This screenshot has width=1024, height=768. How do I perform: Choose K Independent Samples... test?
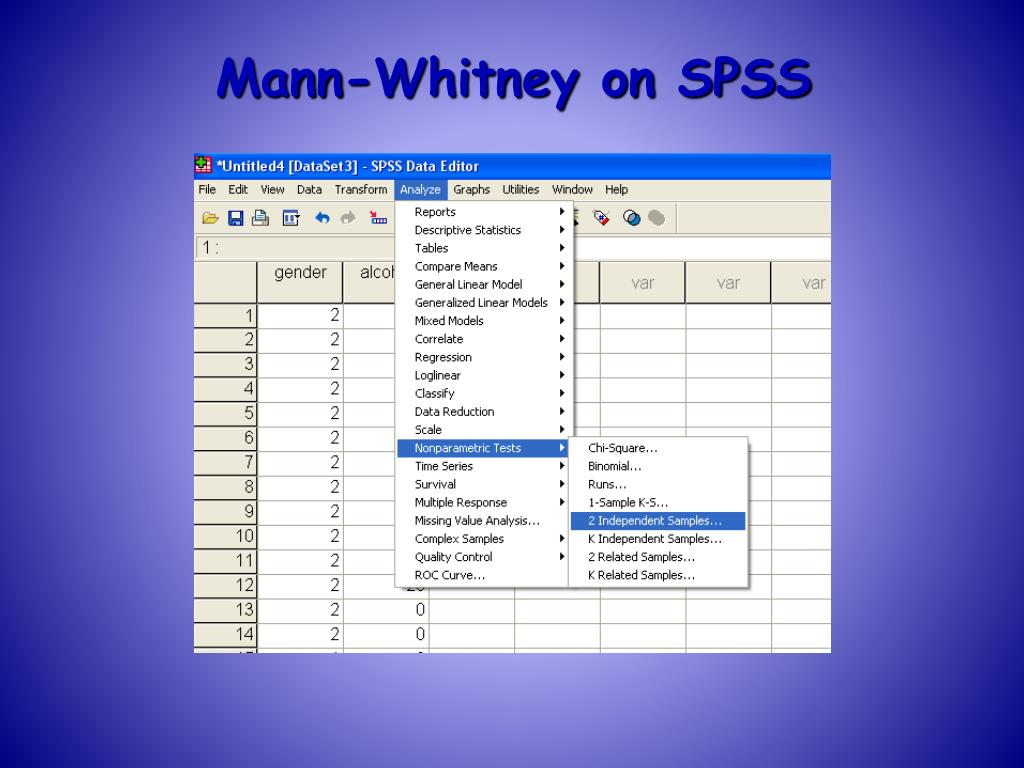pos(658,539)
